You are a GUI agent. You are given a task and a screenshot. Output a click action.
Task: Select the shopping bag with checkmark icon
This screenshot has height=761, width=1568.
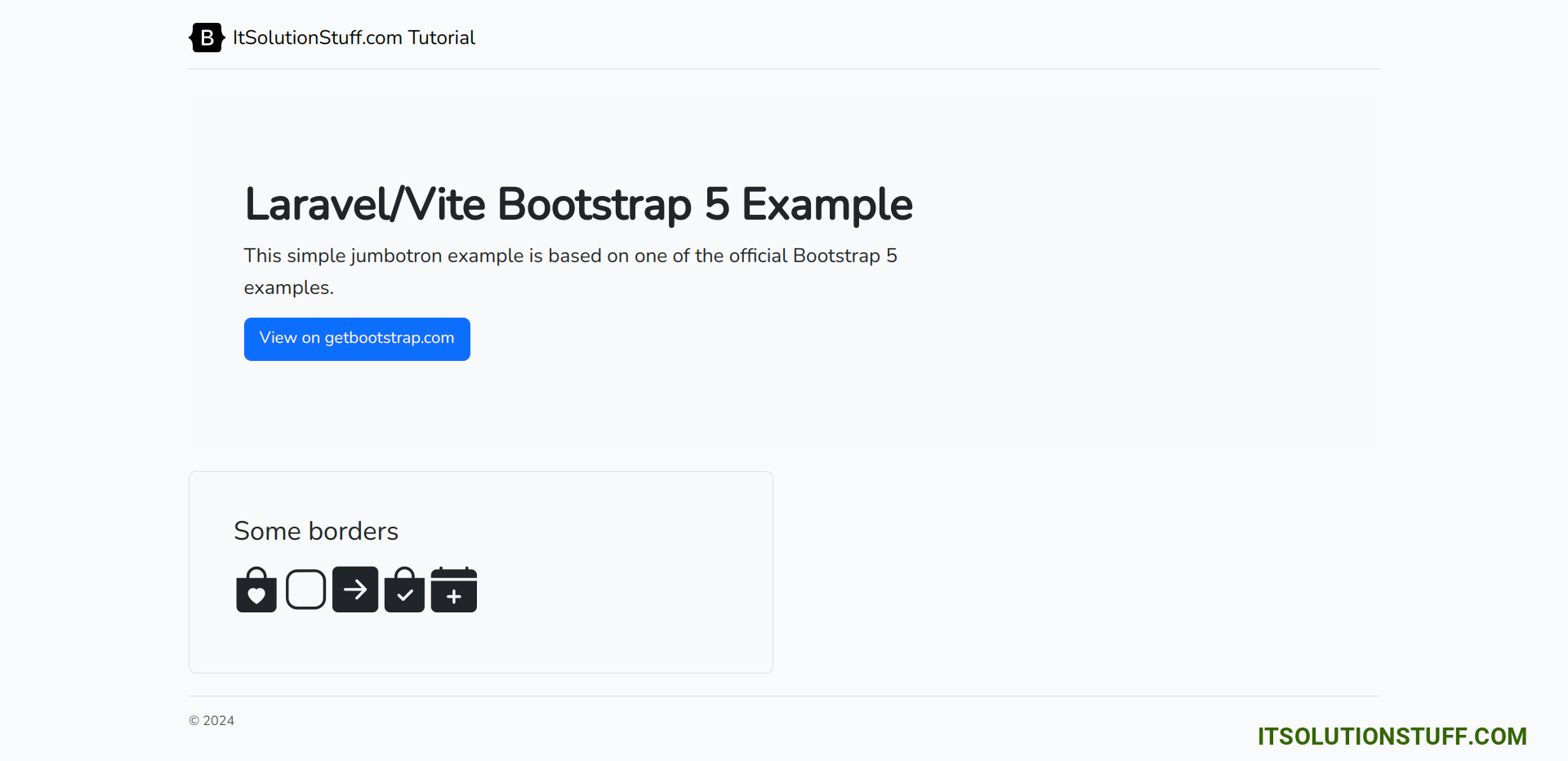coord(404,590)
